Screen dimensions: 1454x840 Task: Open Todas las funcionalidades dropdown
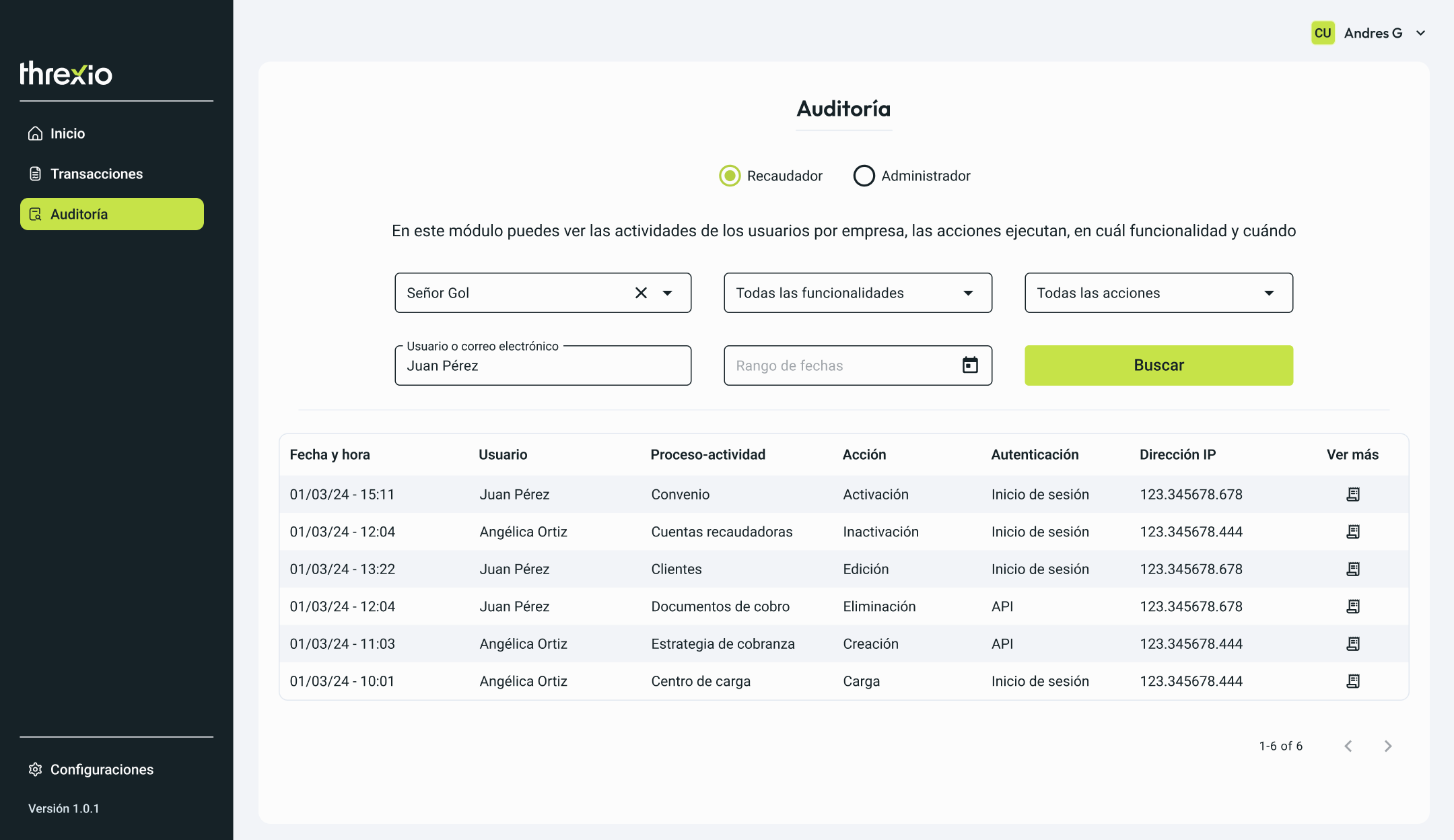(858, 293)
